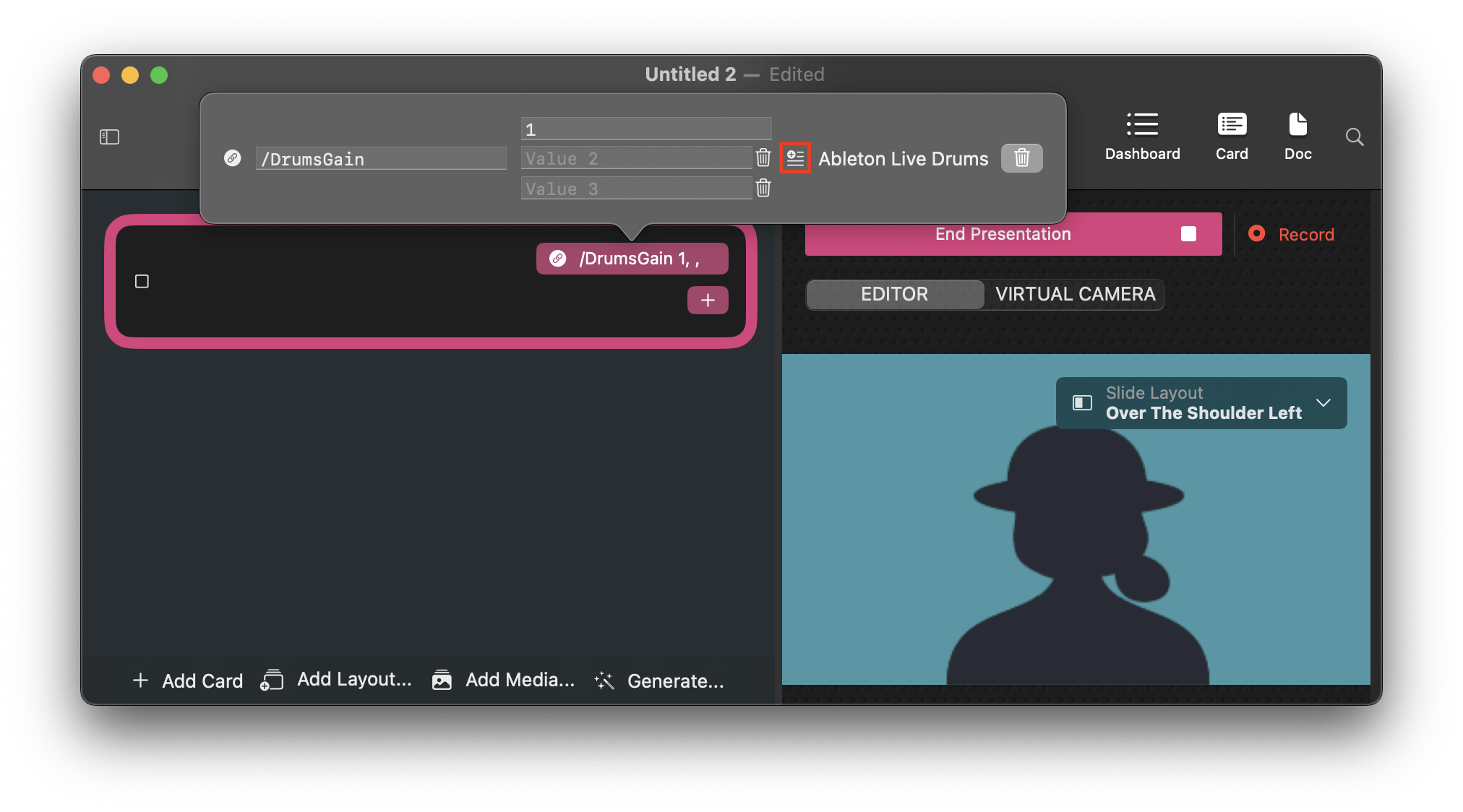
Task: Delete the Value 3 row with its trash icon
Action: (763, 189)
